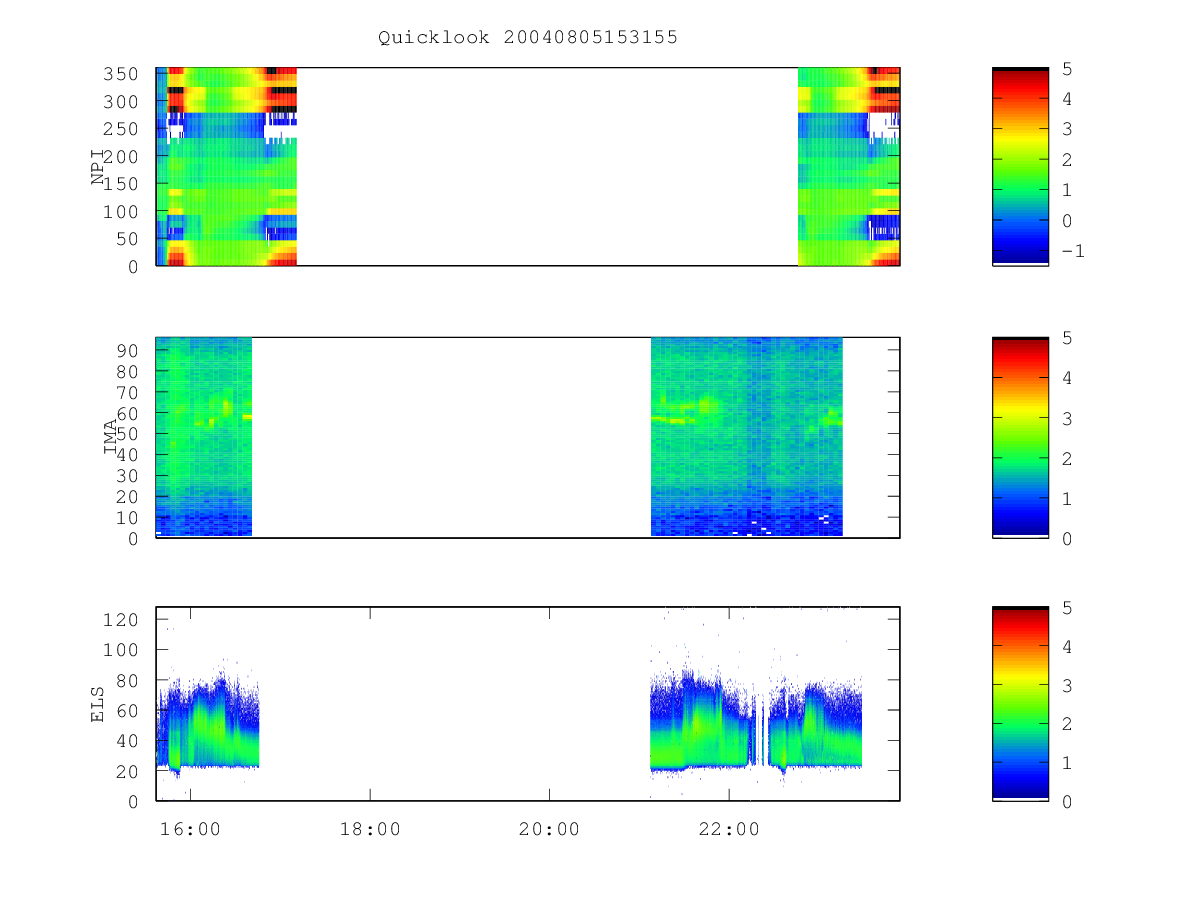Click the right IMA spectrogram segment

747,437
